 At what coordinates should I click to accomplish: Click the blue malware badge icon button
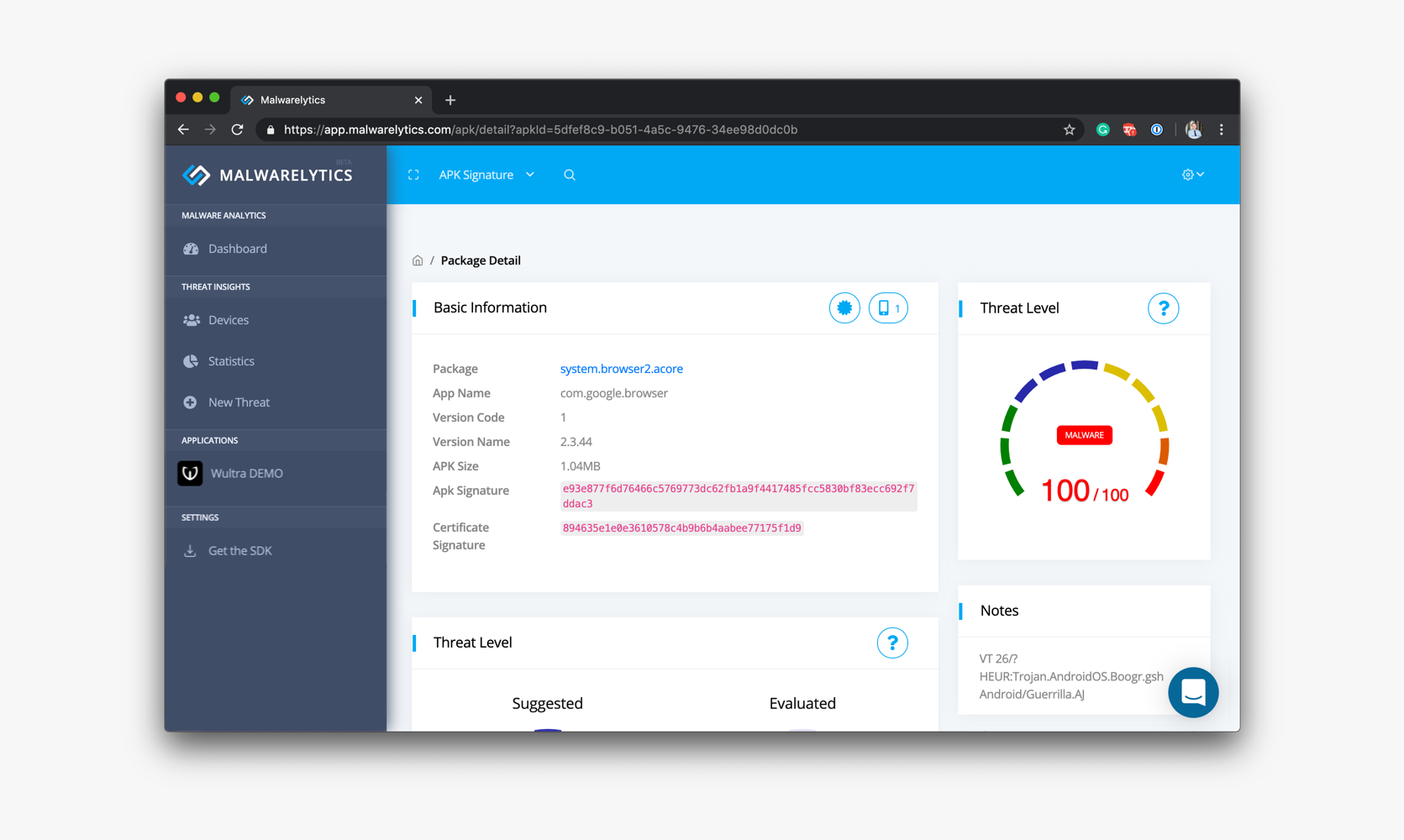tap(844, 308)
